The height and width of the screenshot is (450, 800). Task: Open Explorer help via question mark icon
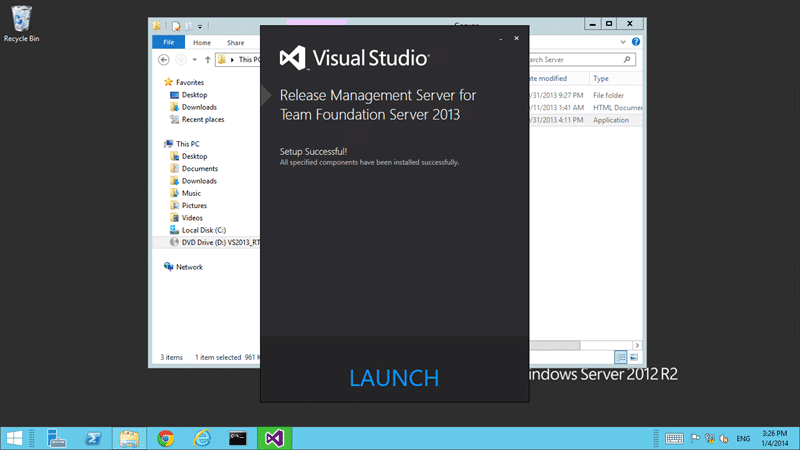point(636,42)
